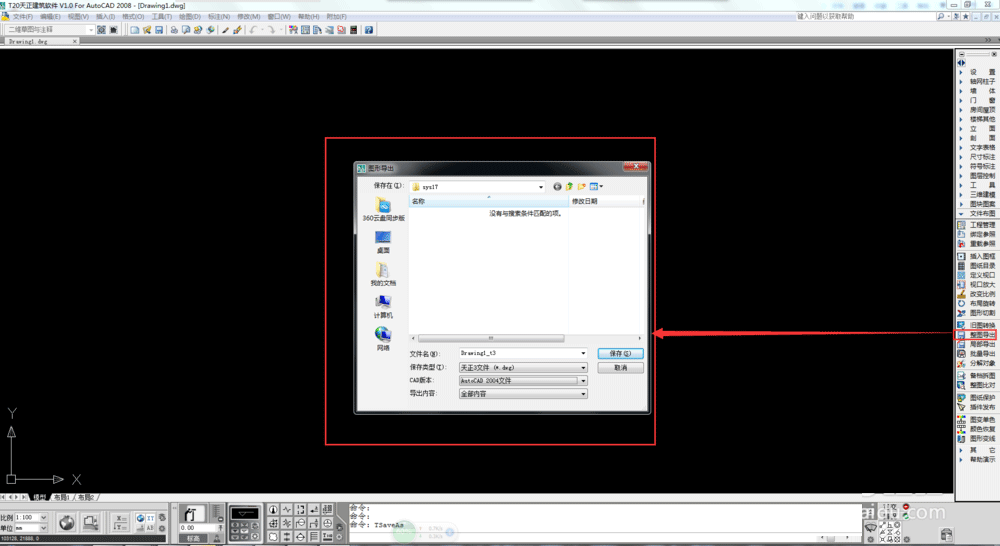Click 插入图框 in side panel
The height and width of the screenshot is (546, 1000).
click(x=978, y=256)
